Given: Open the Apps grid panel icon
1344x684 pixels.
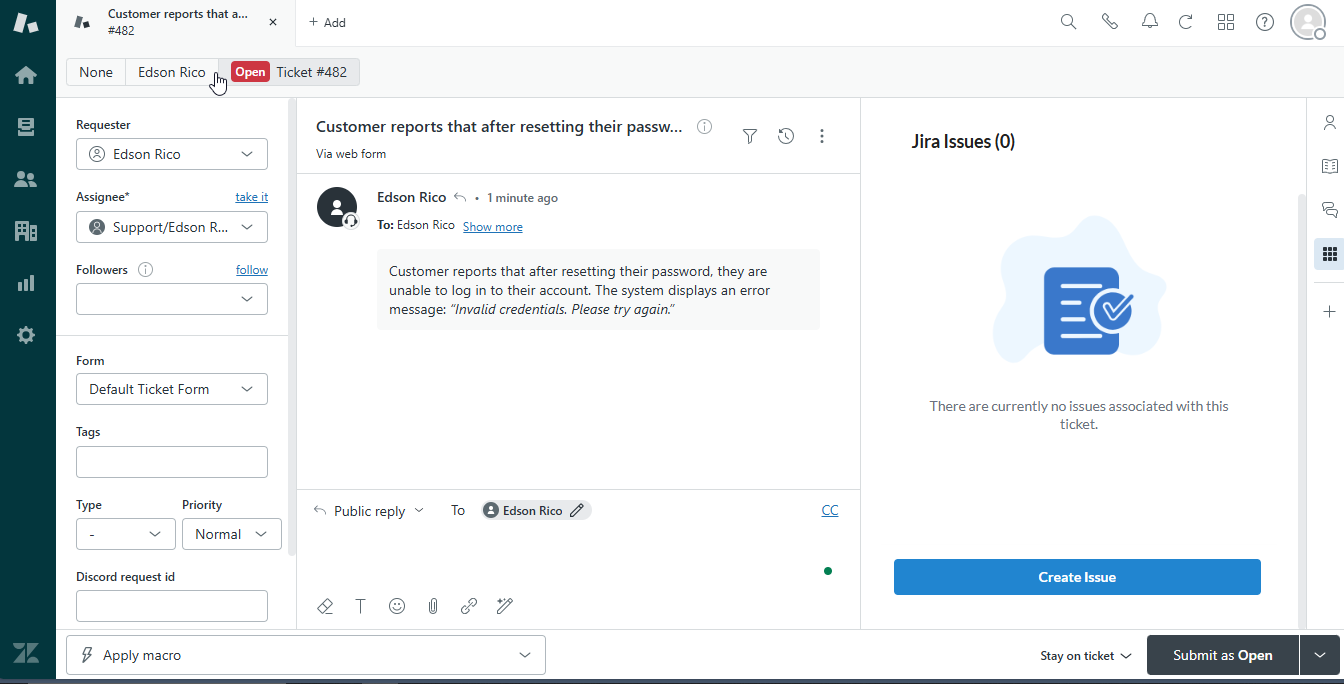Looking at the screenshot, I should coord(1329,254).
